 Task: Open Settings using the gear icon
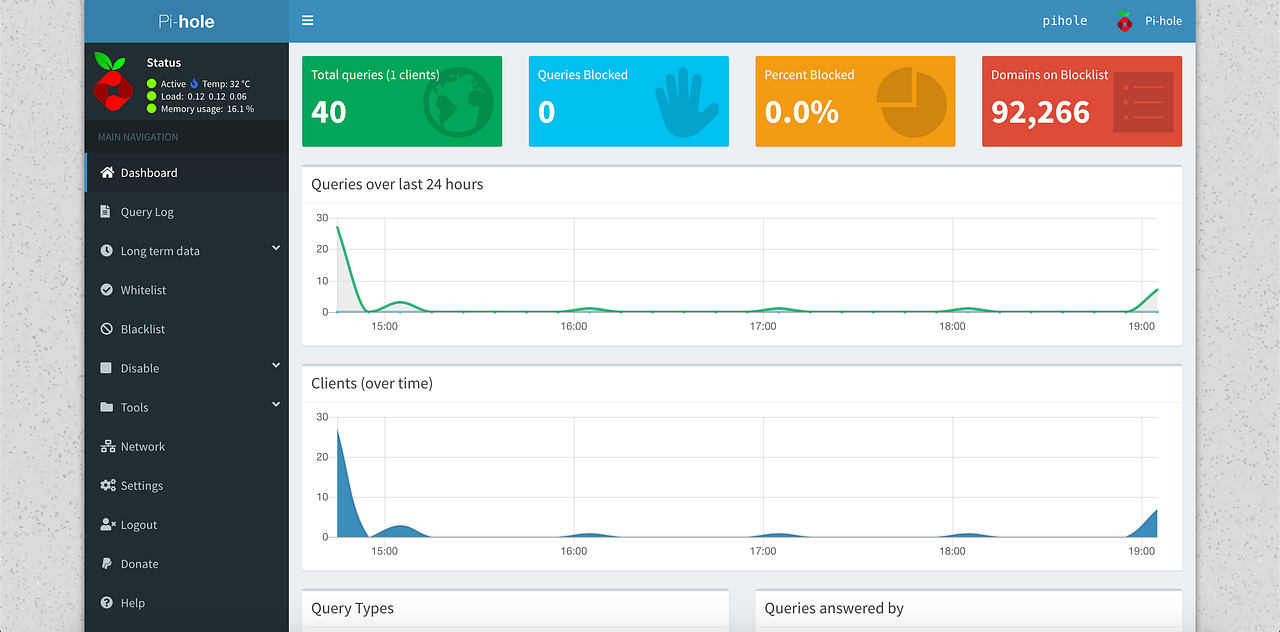[107, 485]
